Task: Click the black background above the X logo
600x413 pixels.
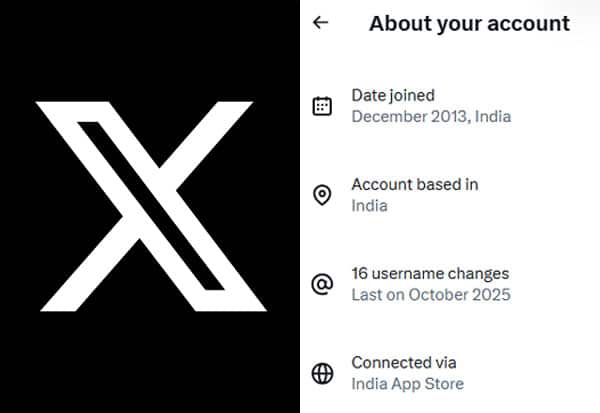Action: (150, 40)
